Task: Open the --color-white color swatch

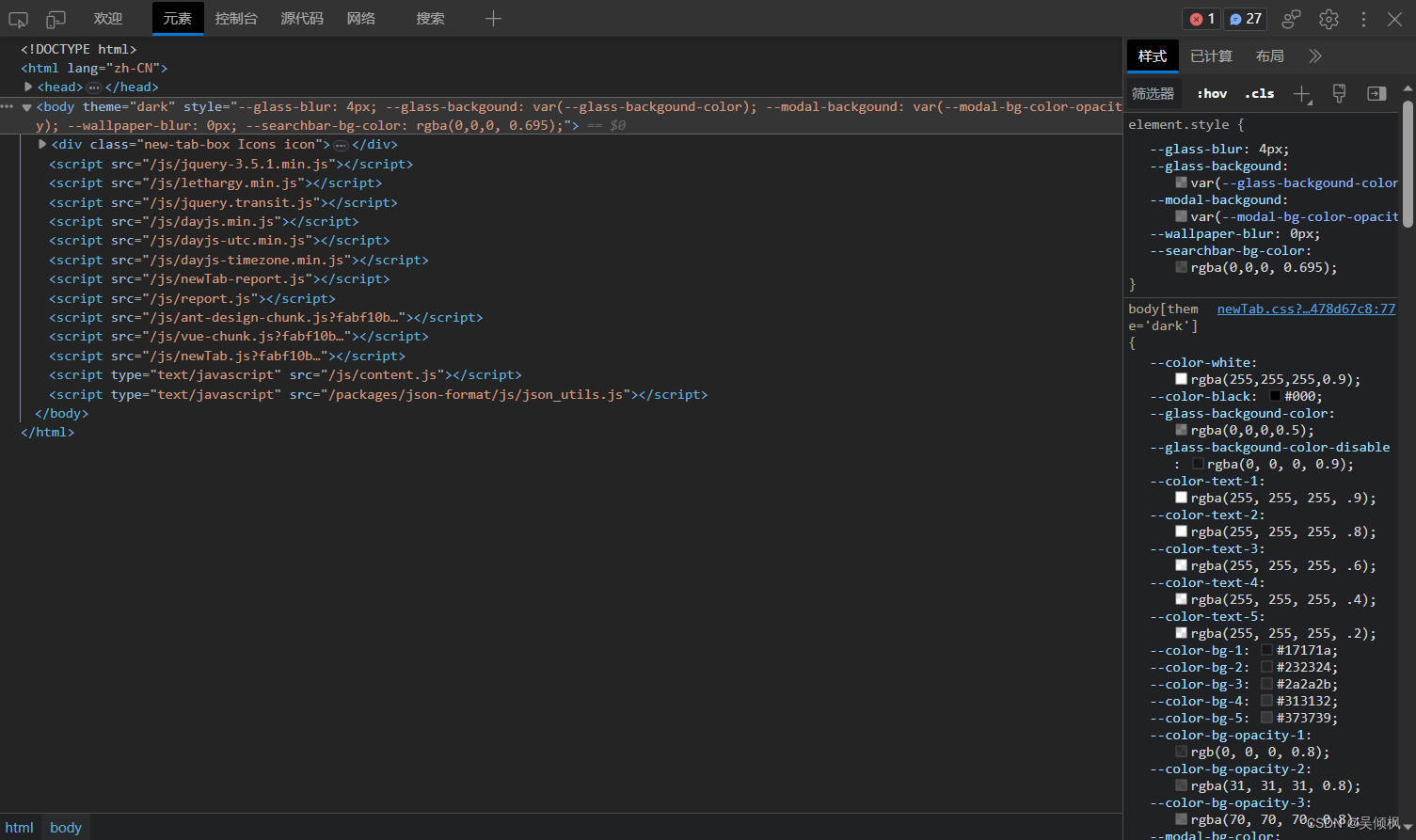Action: (1181, 379)
